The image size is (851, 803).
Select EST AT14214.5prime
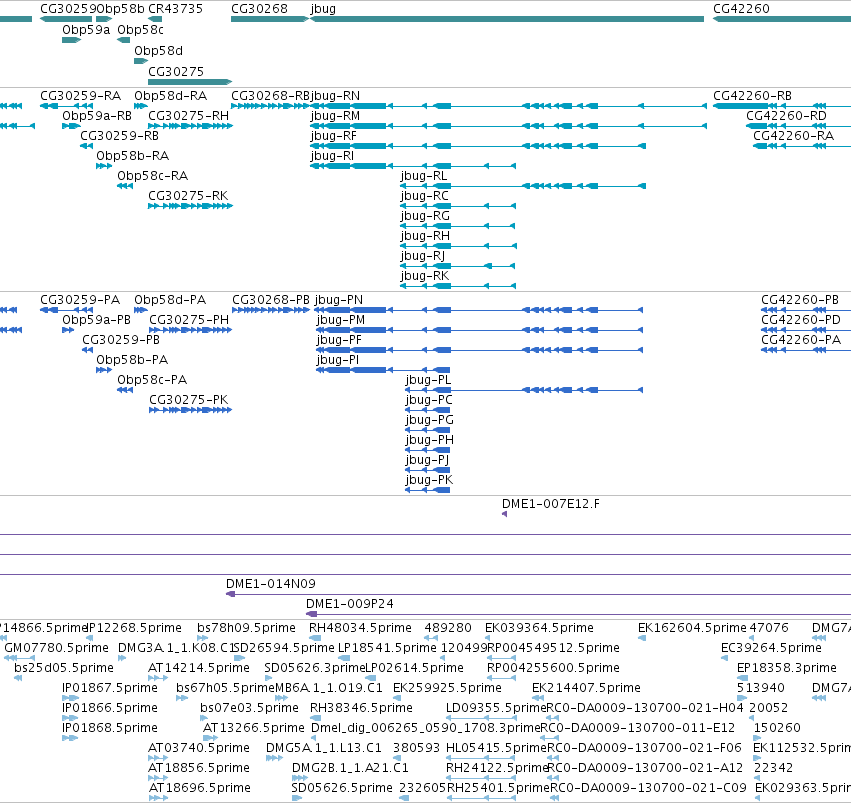(199, 668)
